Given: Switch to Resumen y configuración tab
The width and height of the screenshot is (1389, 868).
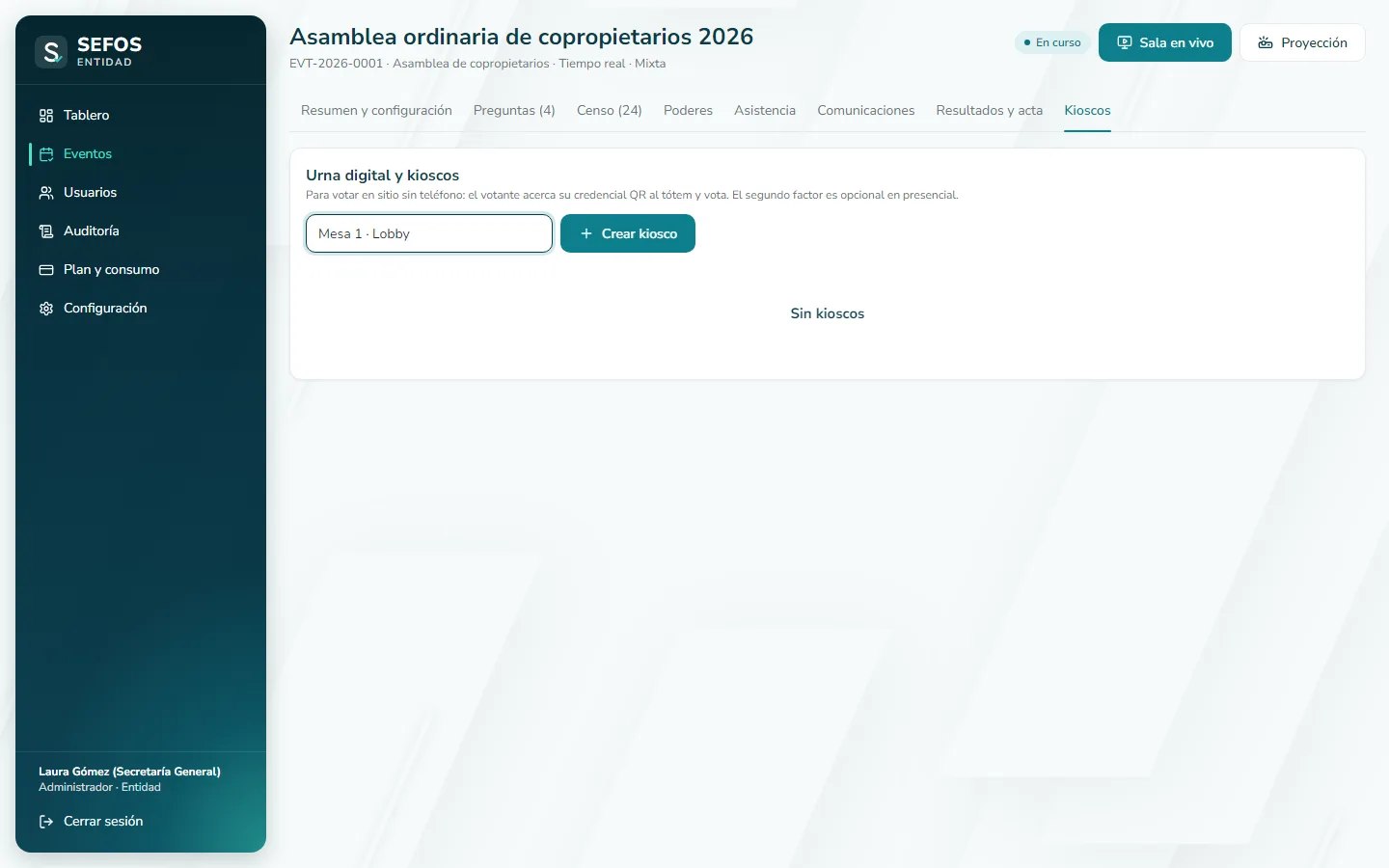Looking at the screenshot, I should point(376,111).
